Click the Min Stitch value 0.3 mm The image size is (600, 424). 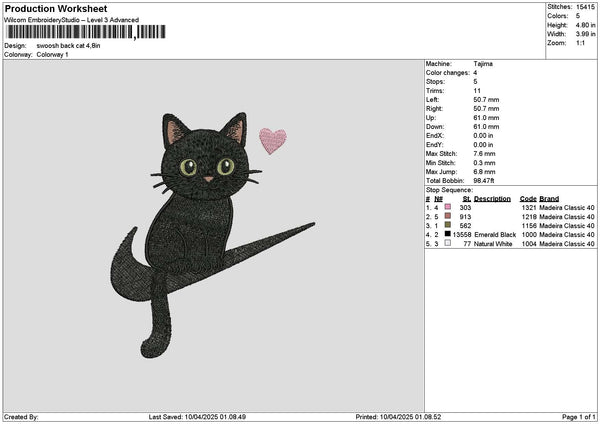(484, 163)
